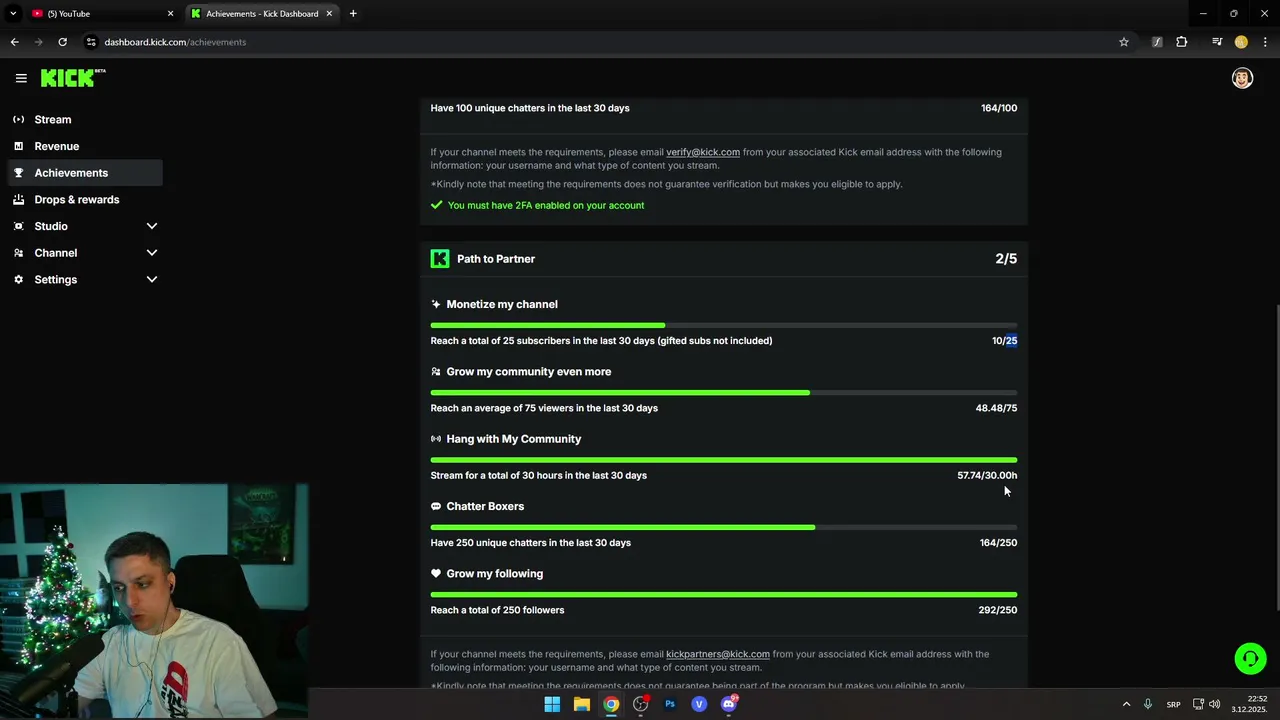Click the 2/5 partner progress count

click(x=1006, y=259)
